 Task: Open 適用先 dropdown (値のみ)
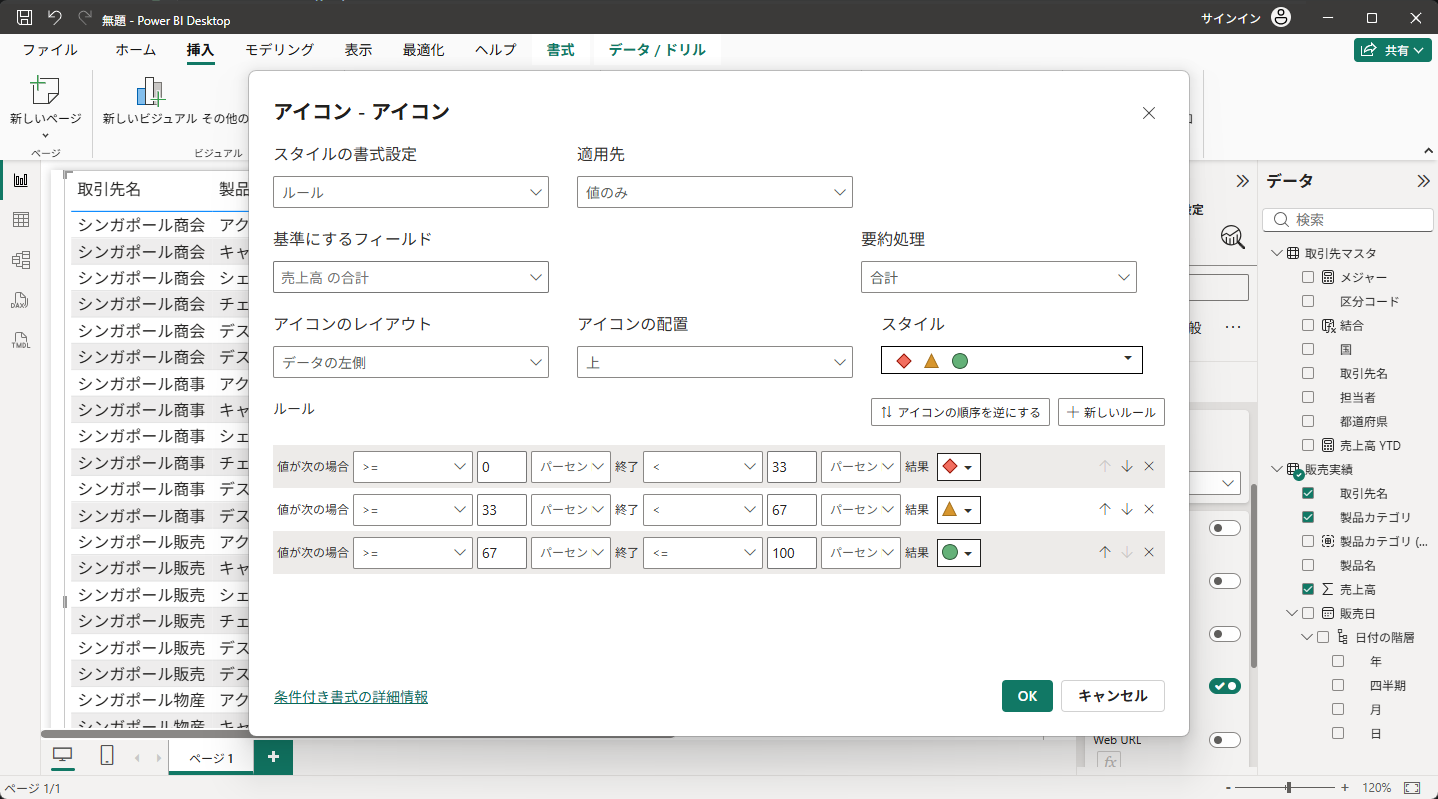coord(715,192)
